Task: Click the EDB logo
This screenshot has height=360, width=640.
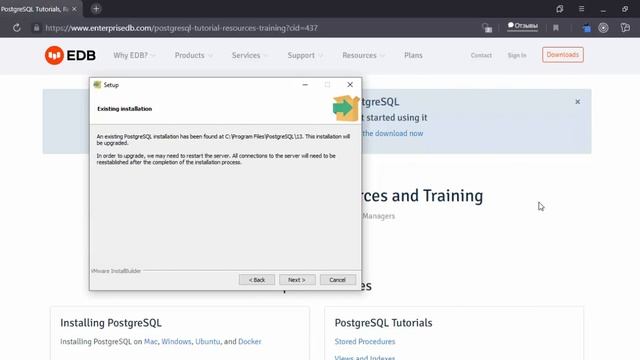Action: 70,55
